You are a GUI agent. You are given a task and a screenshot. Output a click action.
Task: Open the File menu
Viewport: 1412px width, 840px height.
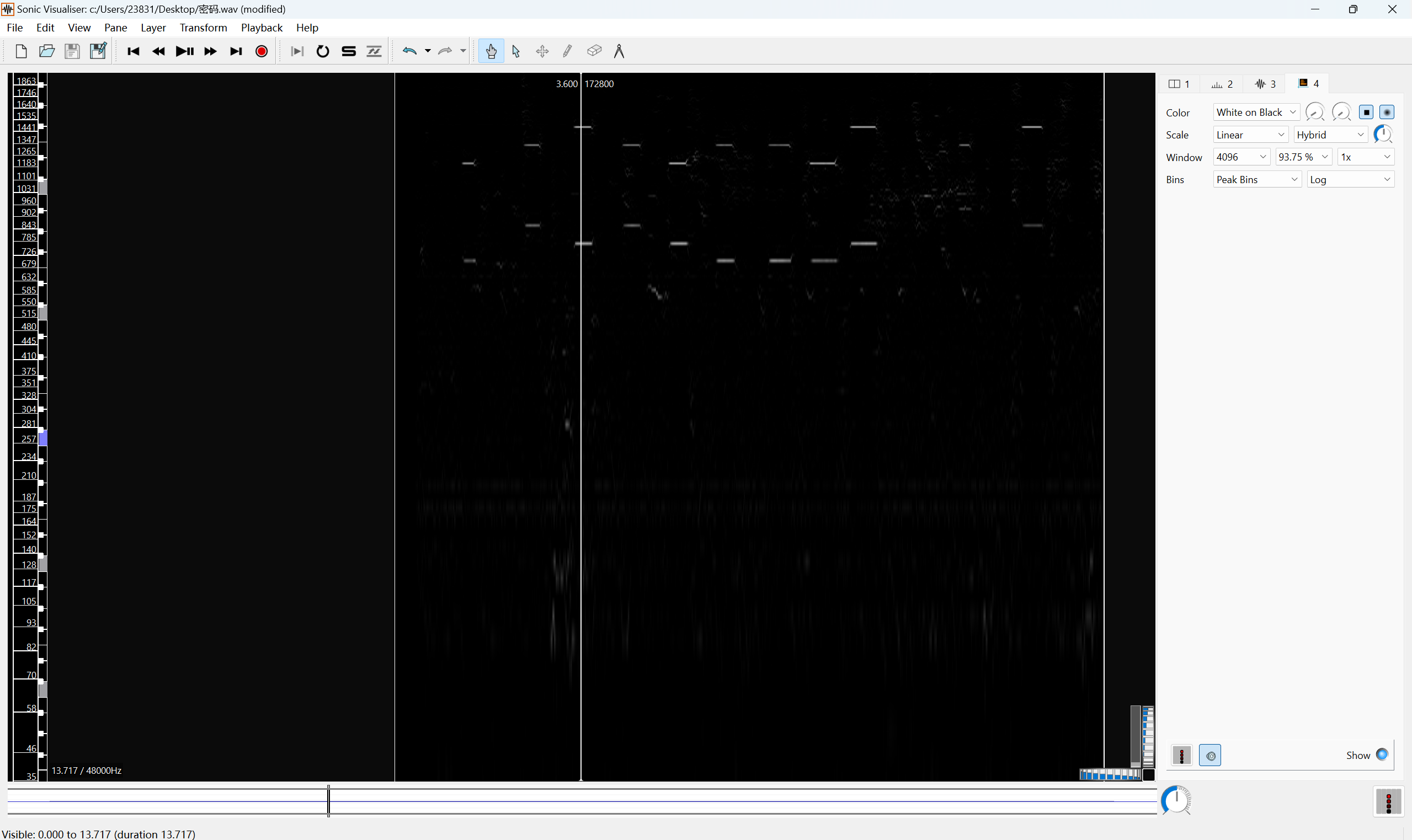15,28
